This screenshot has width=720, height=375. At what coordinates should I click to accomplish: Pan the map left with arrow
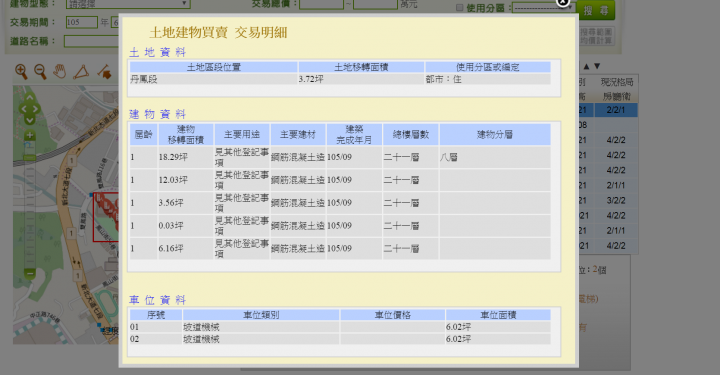click(x=23, y=109)
